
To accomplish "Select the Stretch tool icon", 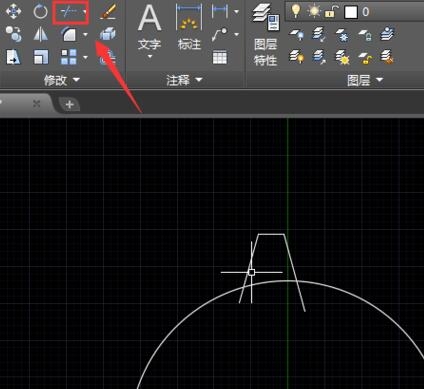I will pos(14,57).
